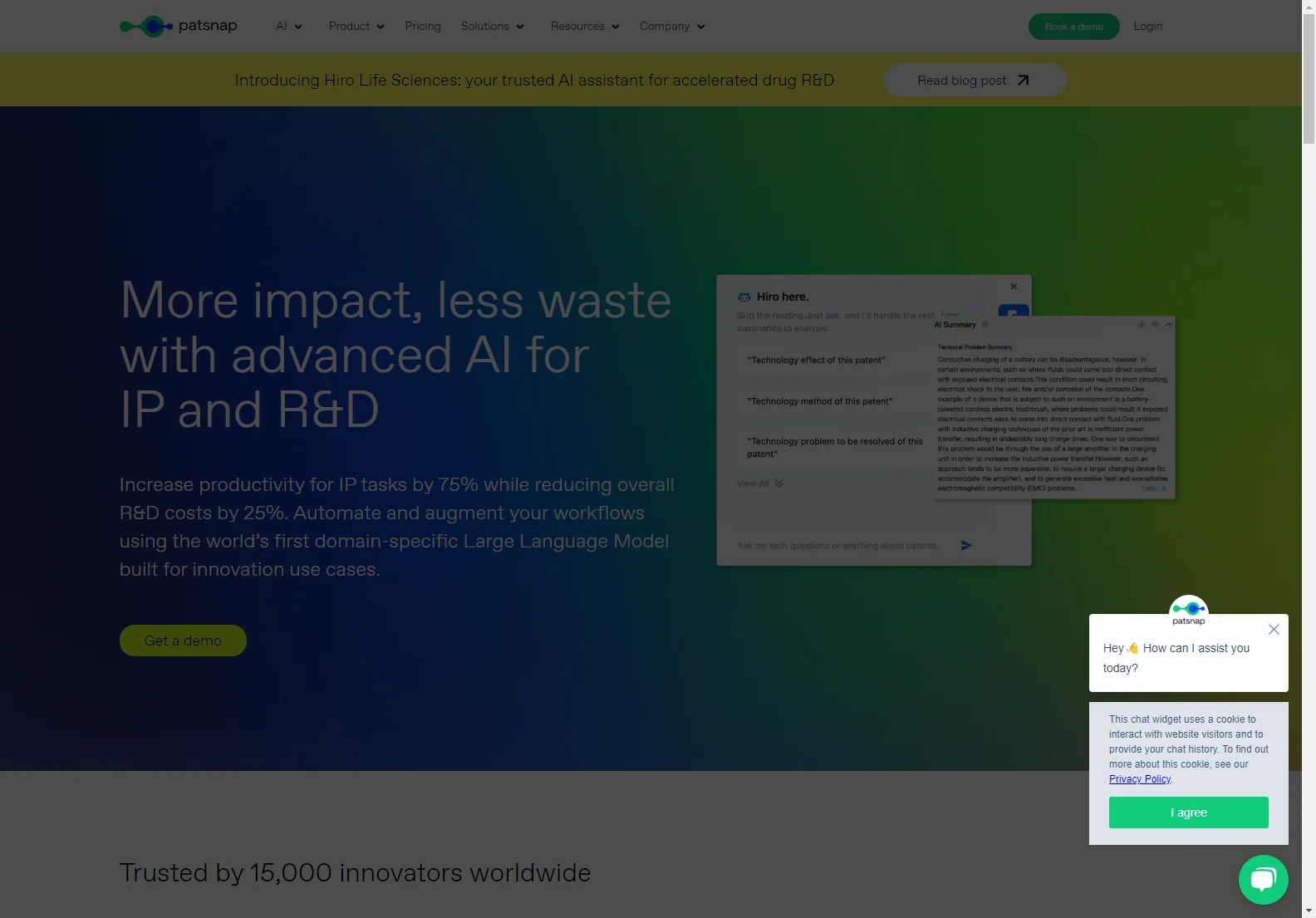Click the "Hey How can I assist you today?" message
The height and width of the screenshot is (918, 1316).
[x=1176, y=658]
